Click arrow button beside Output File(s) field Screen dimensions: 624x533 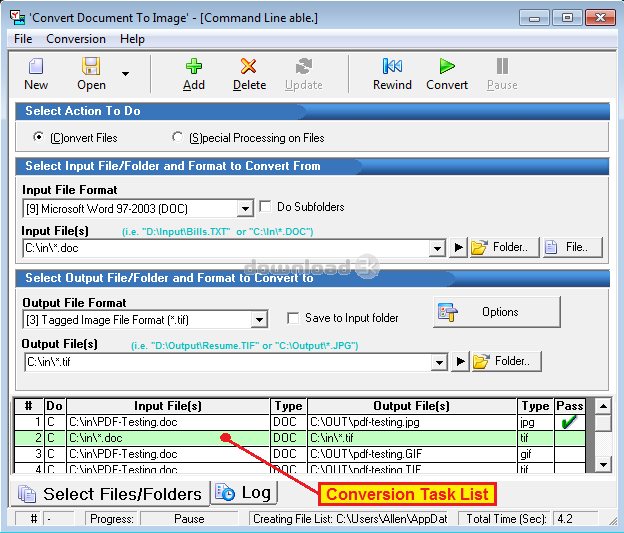pos(460,361)
